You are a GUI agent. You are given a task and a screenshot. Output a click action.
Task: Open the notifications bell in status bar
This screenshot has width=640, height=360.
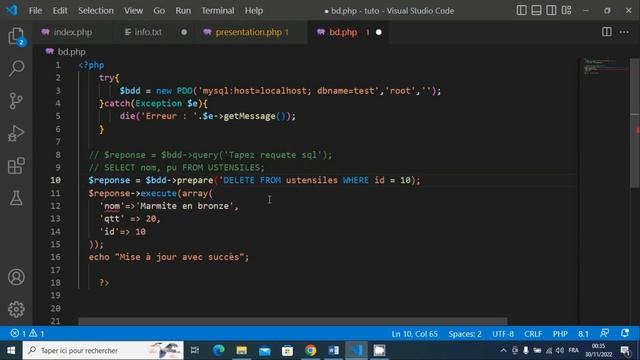625,333
